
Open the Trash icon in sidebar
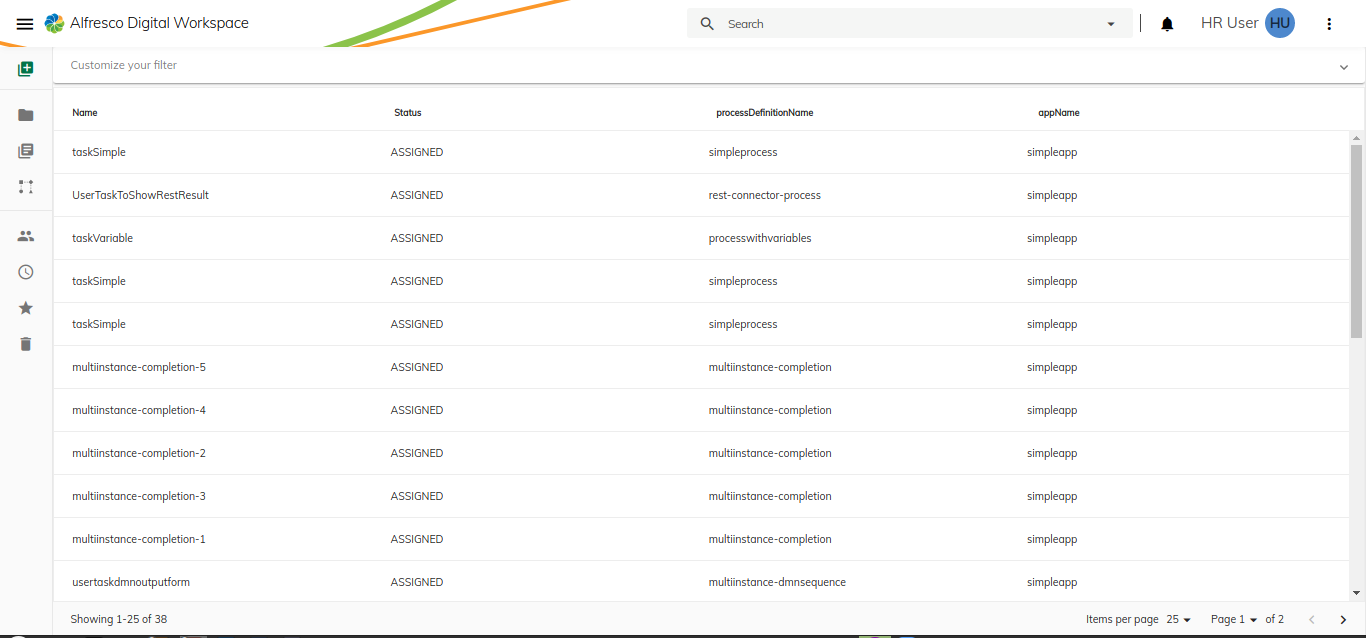(x=26, y=344)
